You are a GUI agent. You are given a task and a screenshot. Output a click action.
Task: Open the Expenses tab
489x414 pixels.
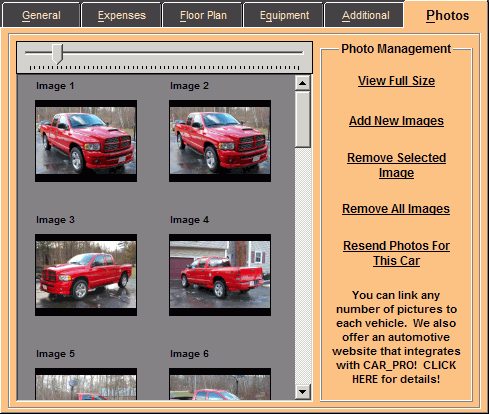coord(122,15)
